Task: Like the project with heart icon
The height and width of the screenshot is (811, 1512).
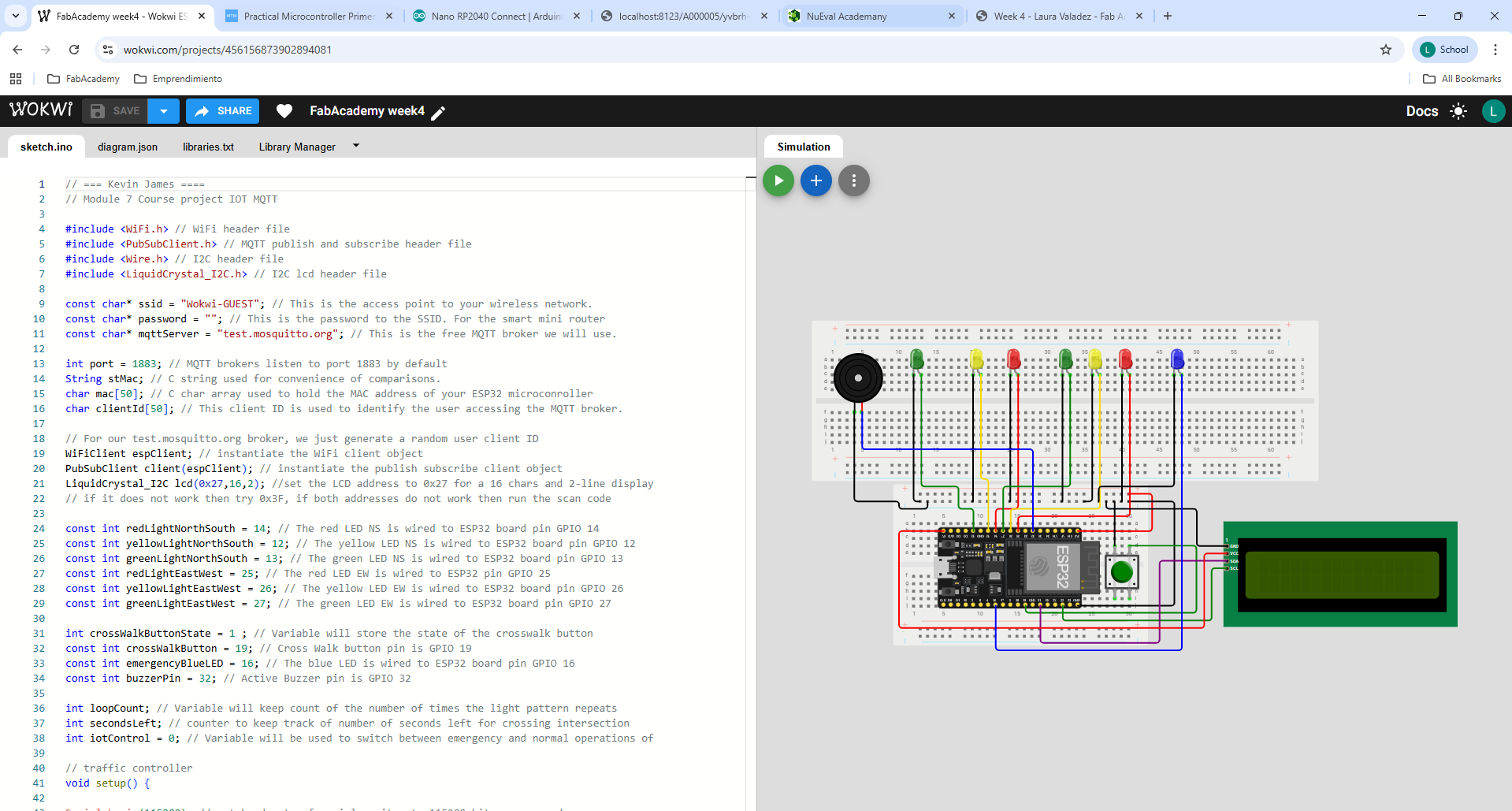Action: [x=284, y=111]
